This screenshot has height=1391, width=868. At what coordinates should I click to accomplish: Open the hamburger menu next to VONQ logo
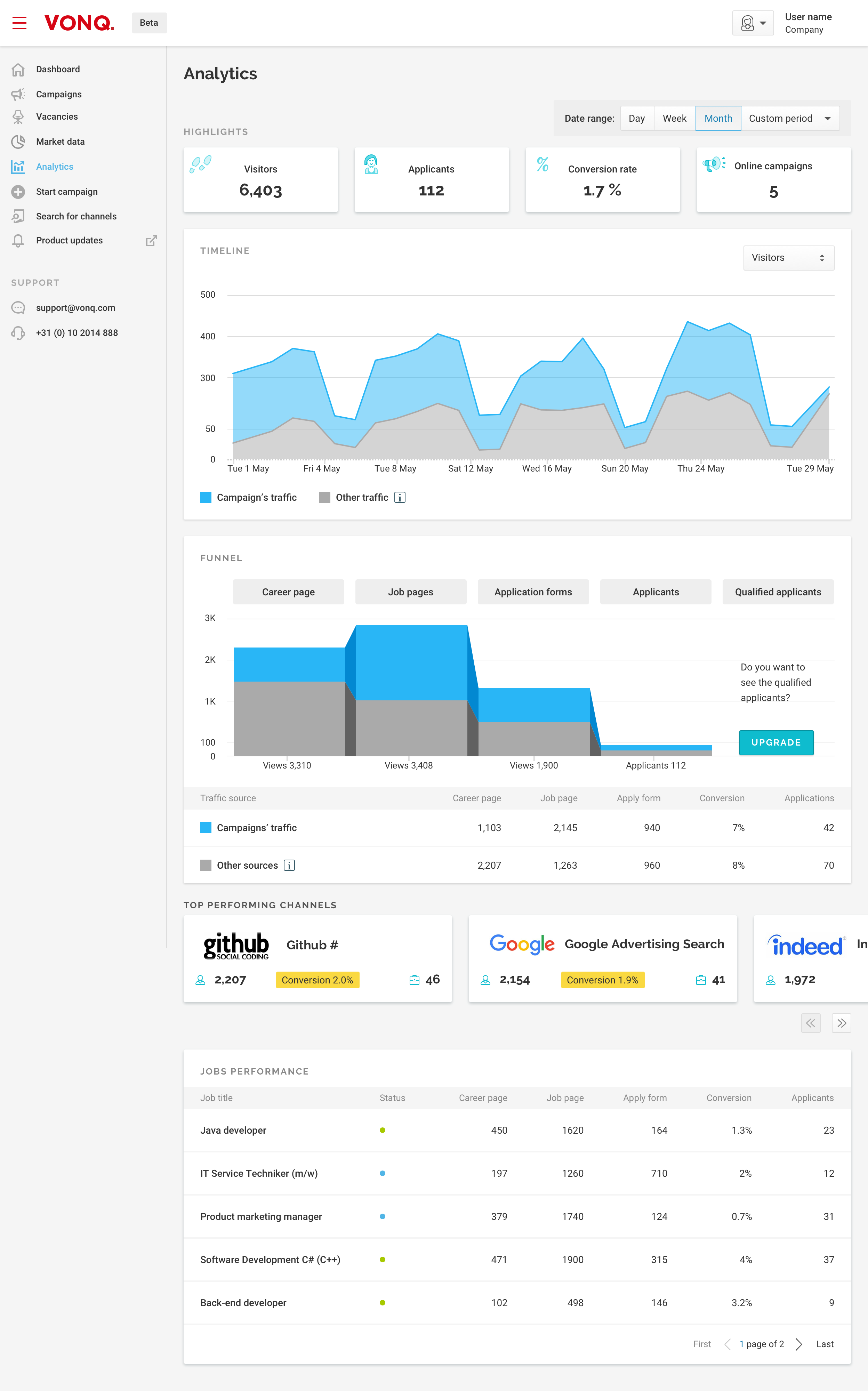(x=19, y=22)
